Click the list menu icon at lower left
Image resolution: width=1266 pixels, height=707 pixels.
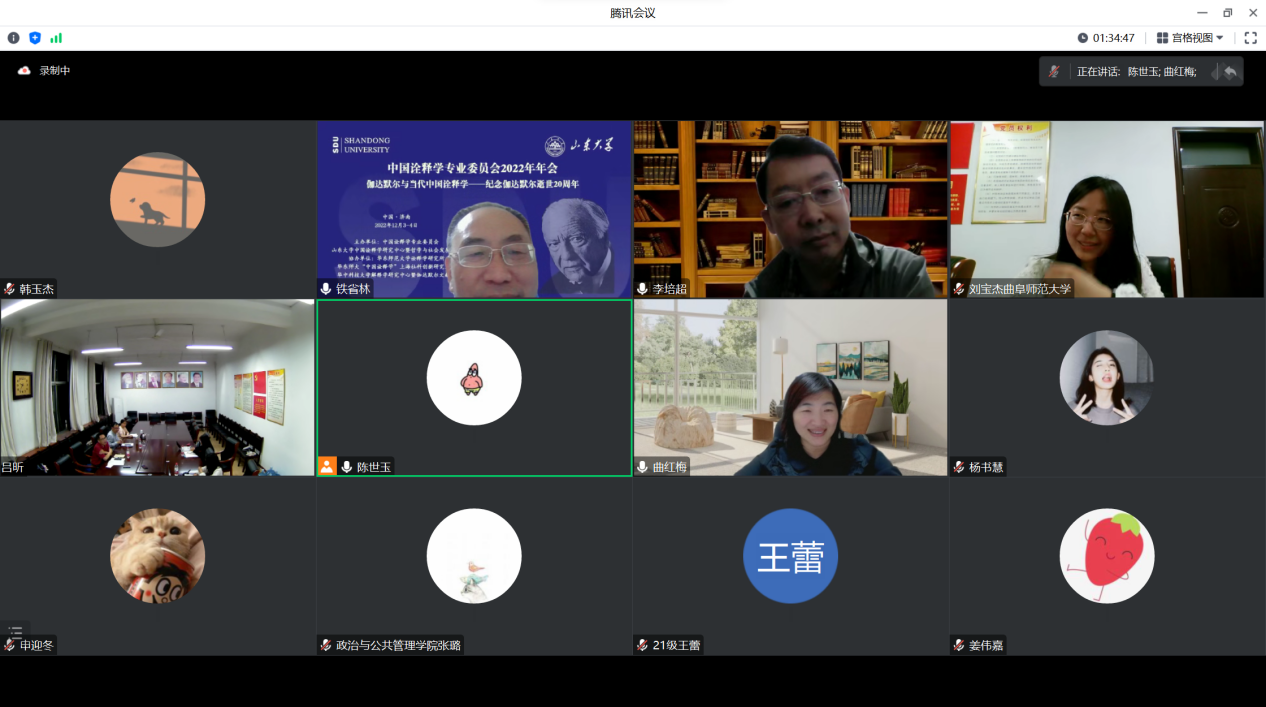coord(15,632)
